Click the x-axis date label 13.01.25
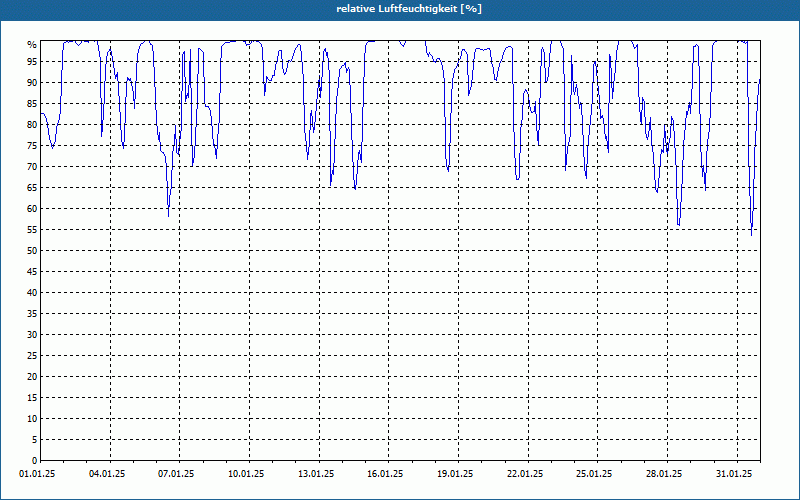 (316, 474)
